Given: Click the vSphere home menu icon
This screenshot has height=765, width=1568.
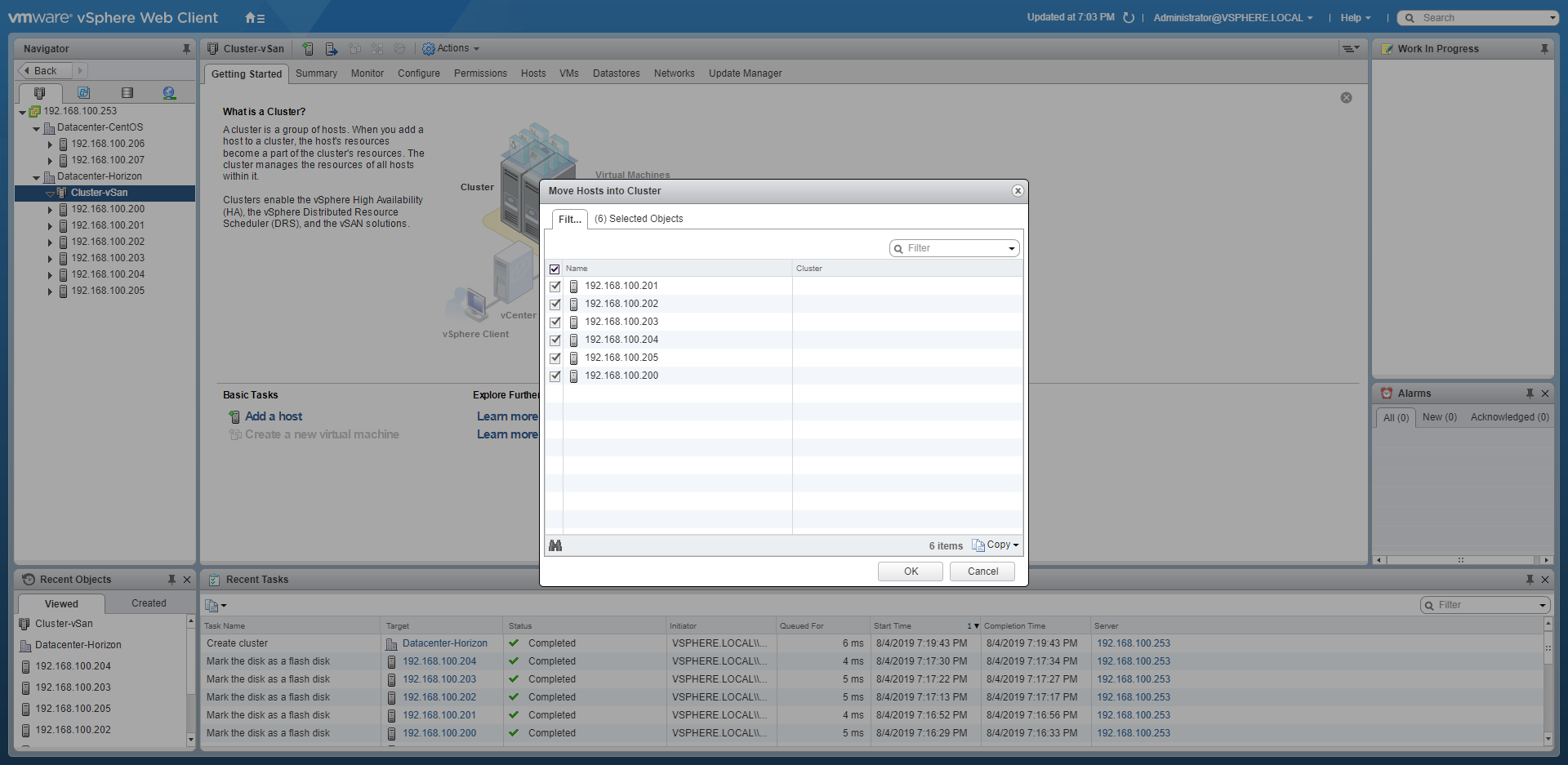Looking at the screenshot, I should click(254, 18).
